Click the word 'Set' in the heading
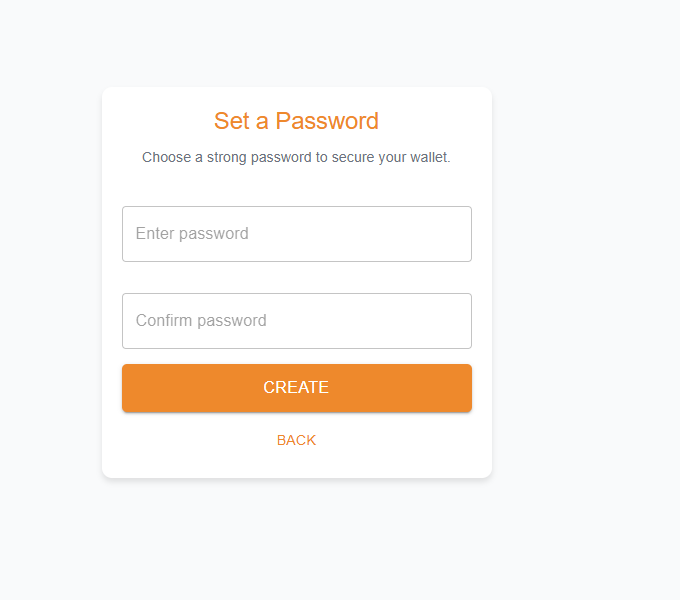 coord(232,121)
